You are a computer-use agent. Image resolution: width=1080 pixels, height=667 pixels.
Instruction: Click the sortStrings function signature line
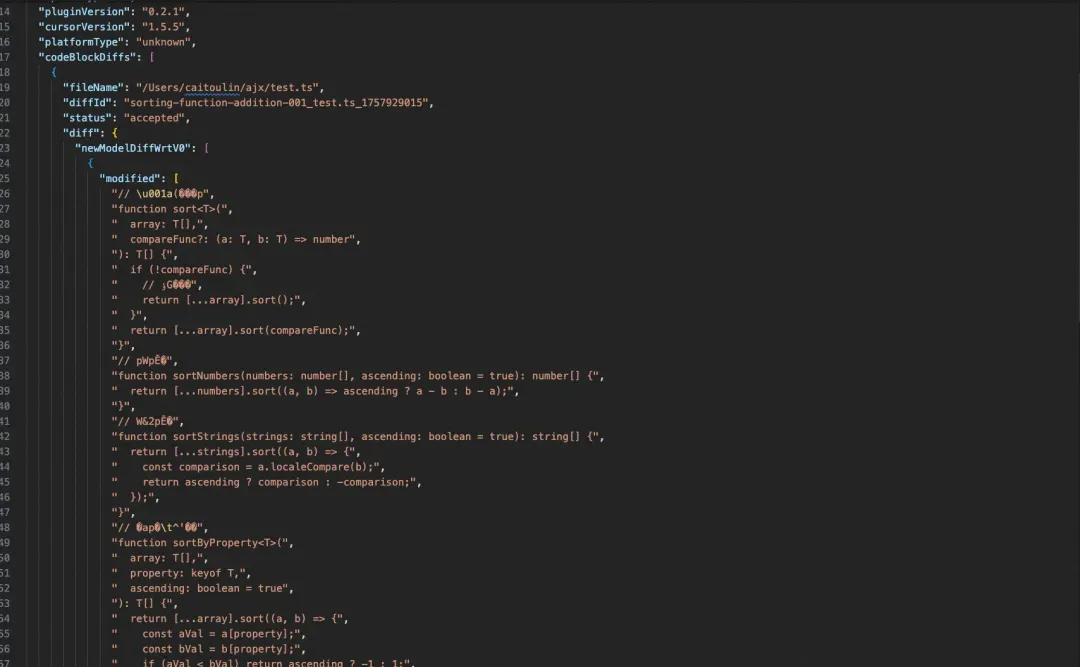coord(355,436)
